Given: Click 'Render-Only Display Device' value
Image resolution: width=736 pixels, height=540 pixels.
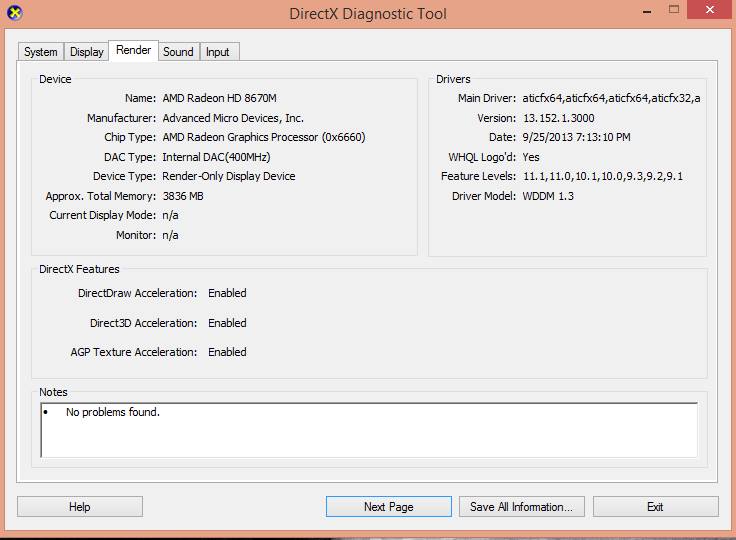Looking at the screenshot, I should pyautogui.click(x=229, y=176).
